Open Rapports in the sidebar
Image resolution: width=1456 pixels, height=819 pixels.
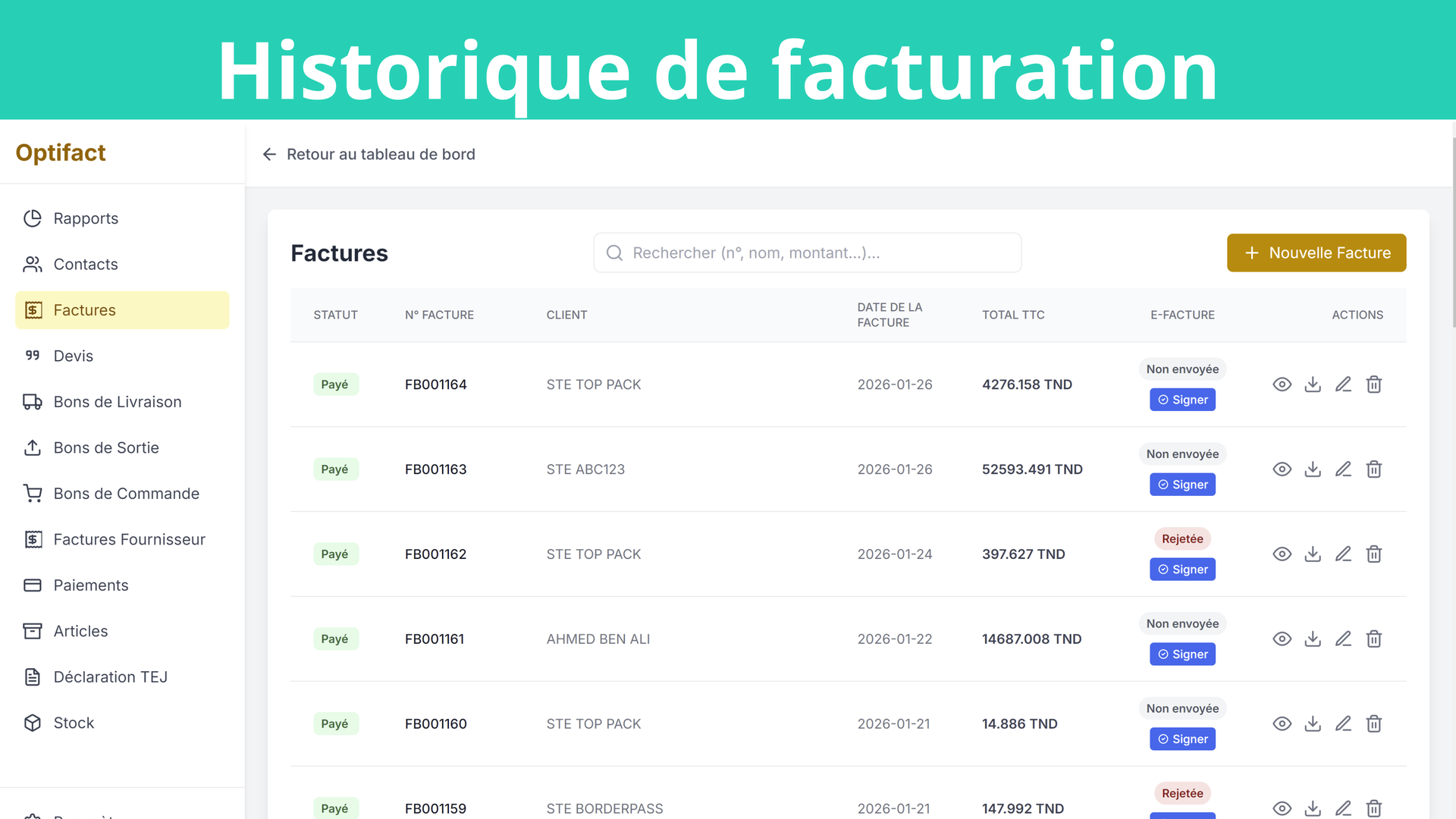[x=86, y=218]
